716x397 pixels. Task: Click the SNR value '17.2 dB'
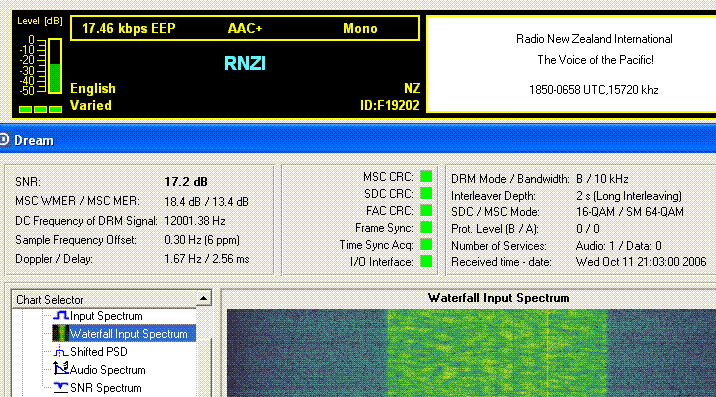click(186, 182)
